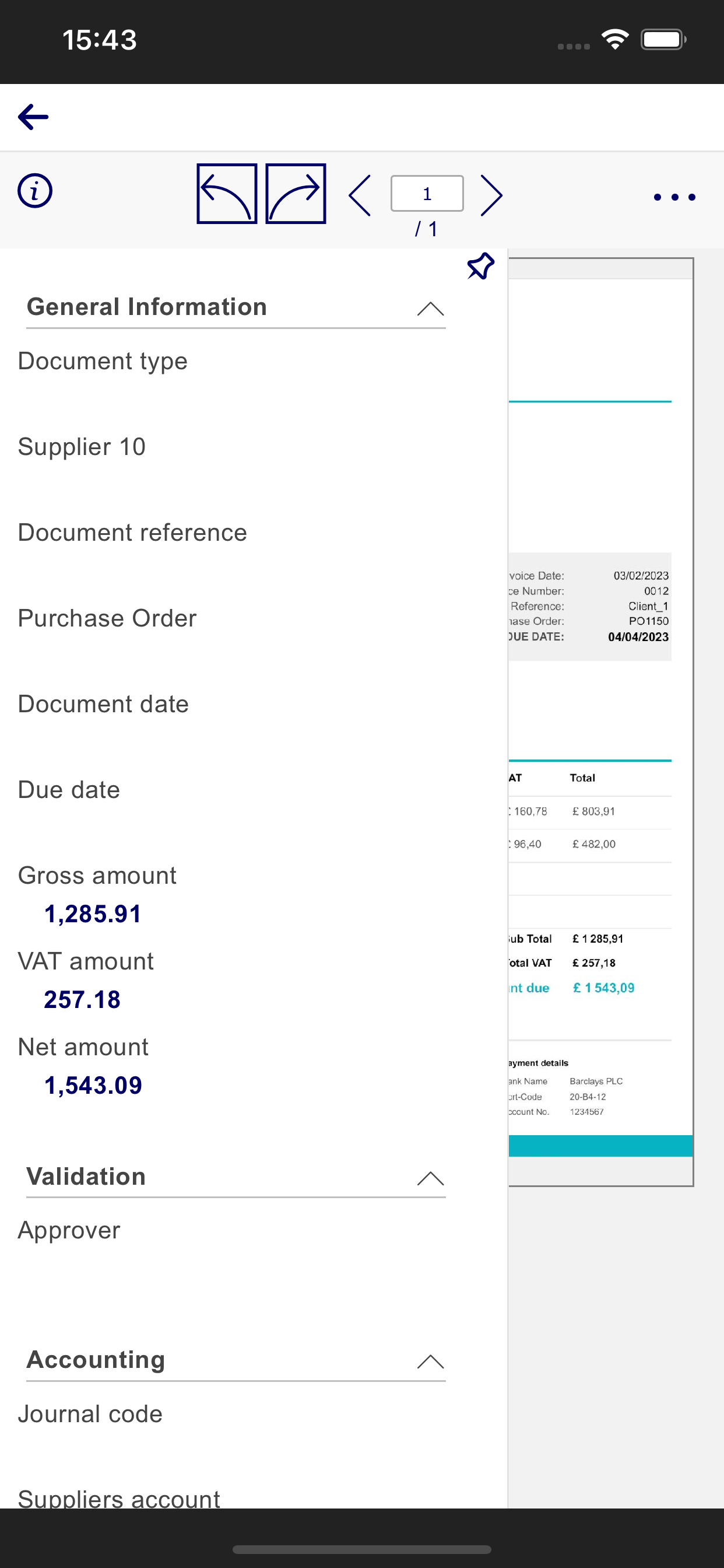Open the document info icon
Viewport: 724px width, 1568px height.
[34, 191]
